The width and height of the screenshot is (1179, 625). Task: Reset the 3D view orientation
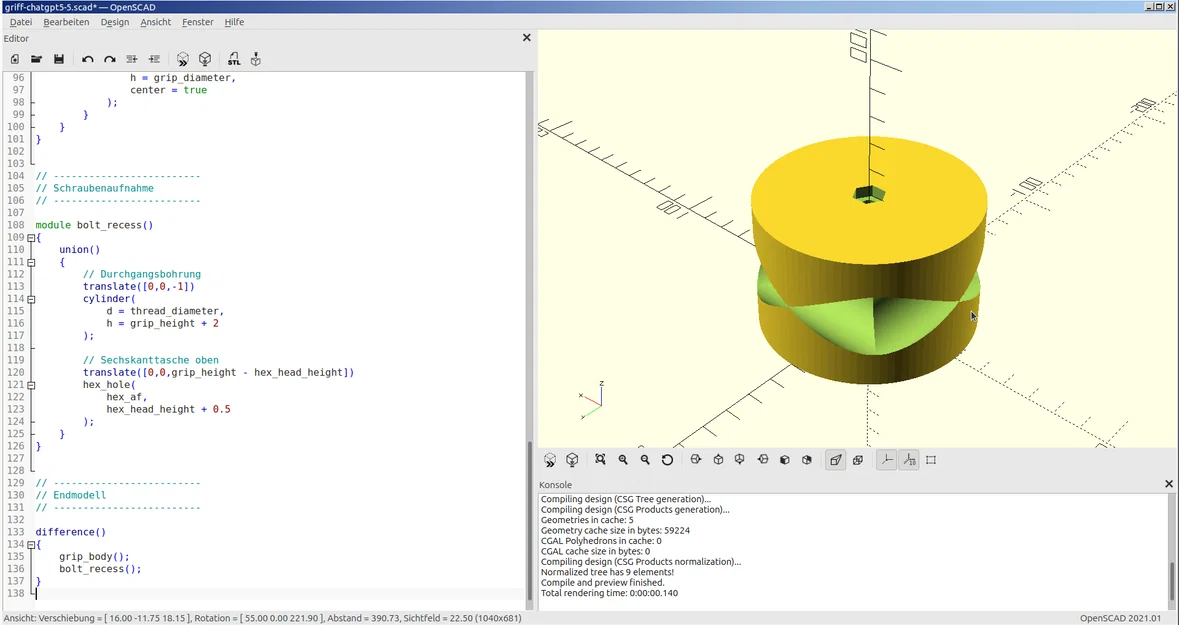tap(667, 460)
